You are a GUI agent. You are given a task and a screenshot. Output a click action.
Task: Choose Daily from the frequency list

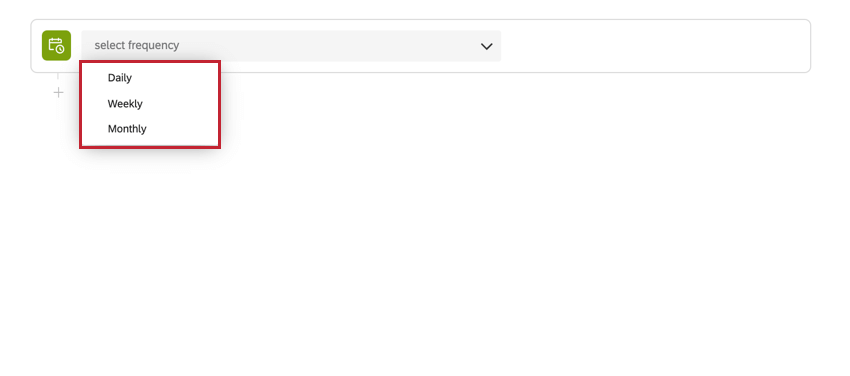[x=150, y=78]
